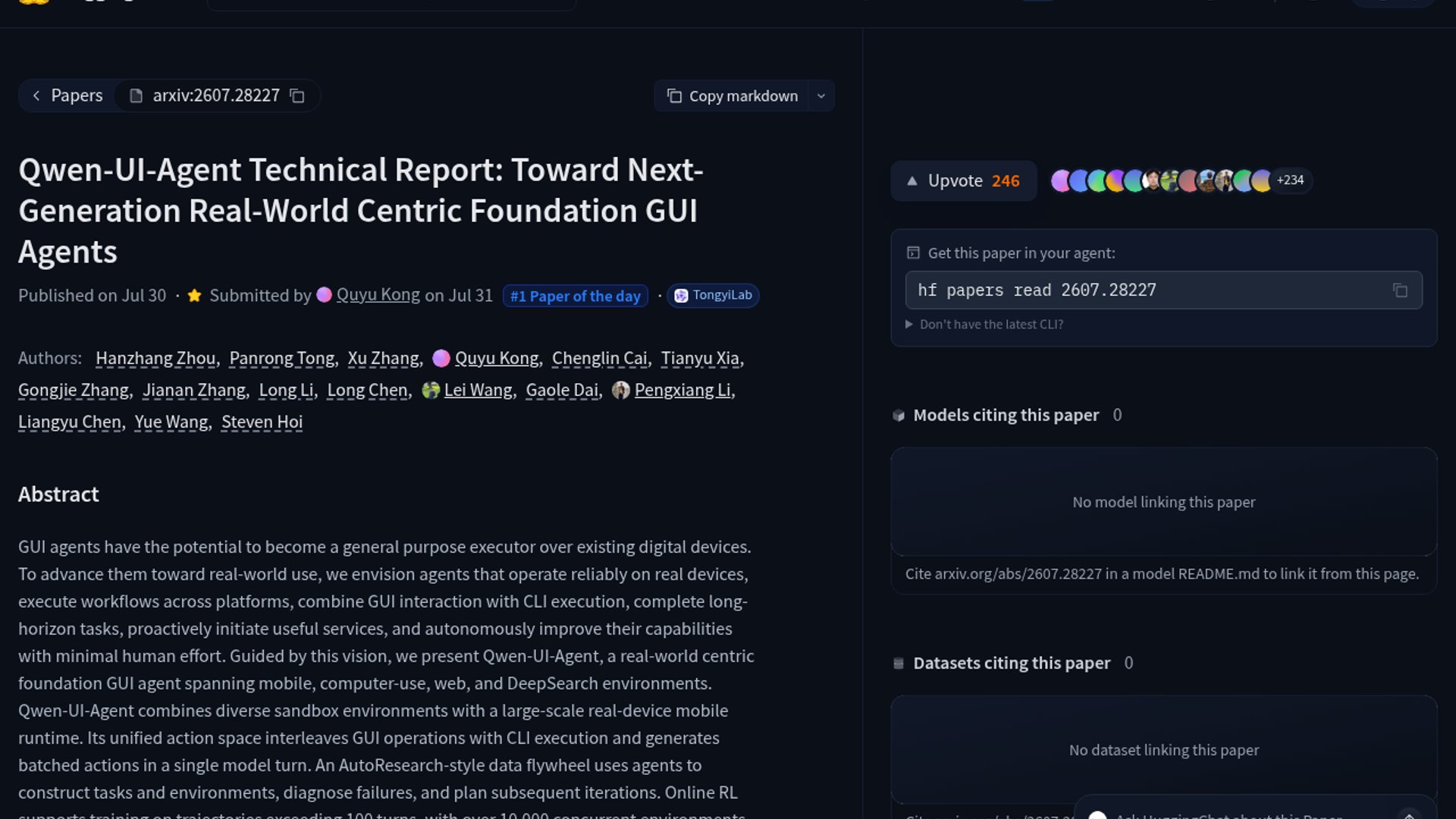Open submitter Quyu Kong's profile
1456x819 pixels.
(x=378, y=295)
